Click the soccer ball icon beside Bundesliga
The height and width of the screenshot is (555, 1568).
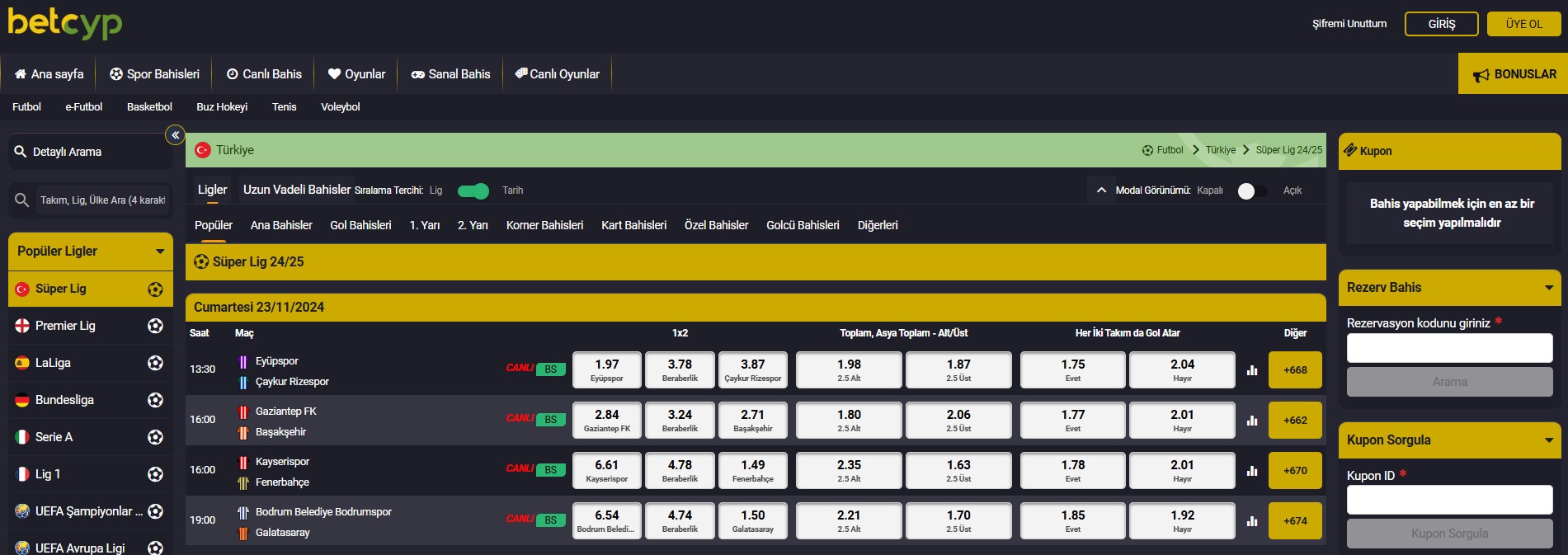pos(155,400)
